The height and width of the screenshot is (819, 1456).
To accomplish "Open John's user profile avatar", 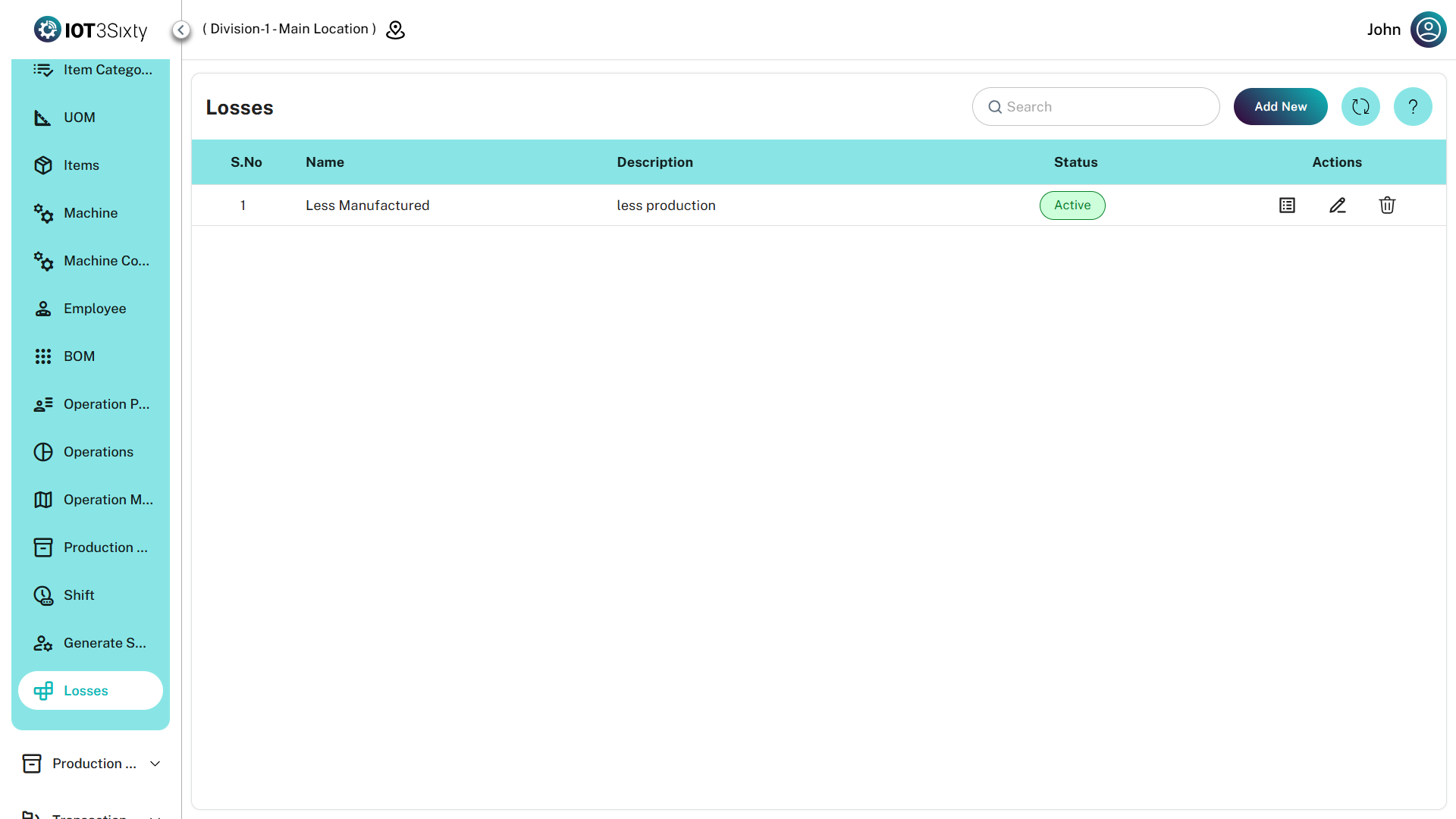I will point(1428,30).
